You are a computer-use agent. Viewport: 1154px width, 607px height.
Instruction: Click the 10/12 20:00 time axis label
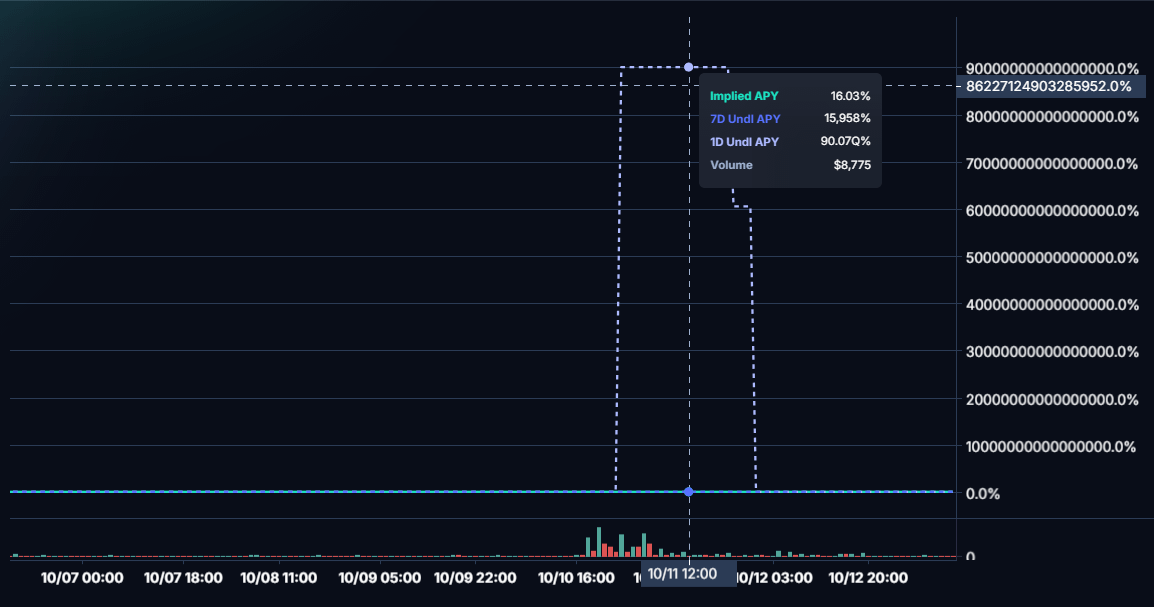pyautogui.click(x=868, y=578)
